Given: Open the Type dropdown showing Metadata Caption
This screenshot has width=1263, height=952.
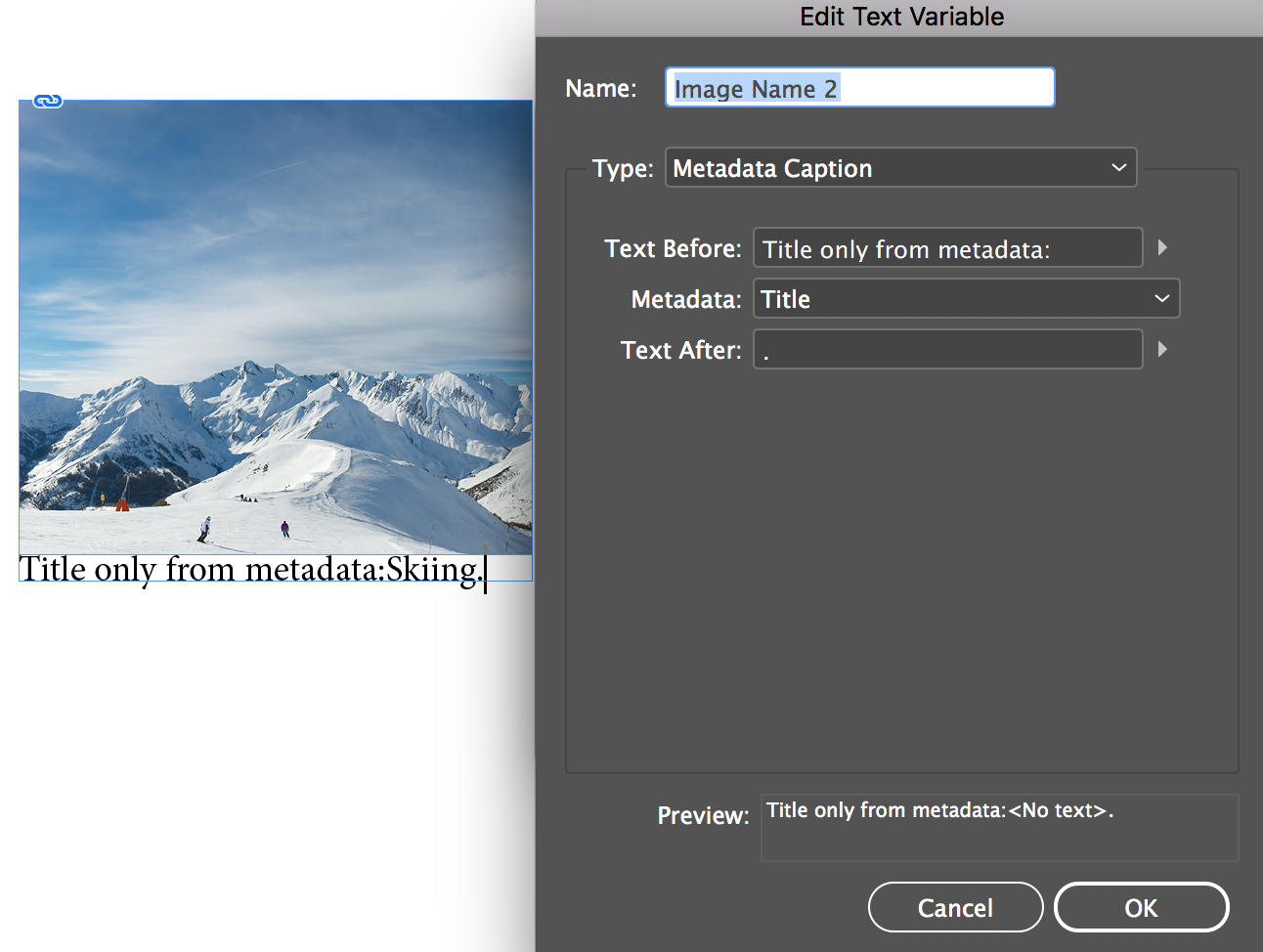Looking at the screenshot, I should [x=900, y=167].
